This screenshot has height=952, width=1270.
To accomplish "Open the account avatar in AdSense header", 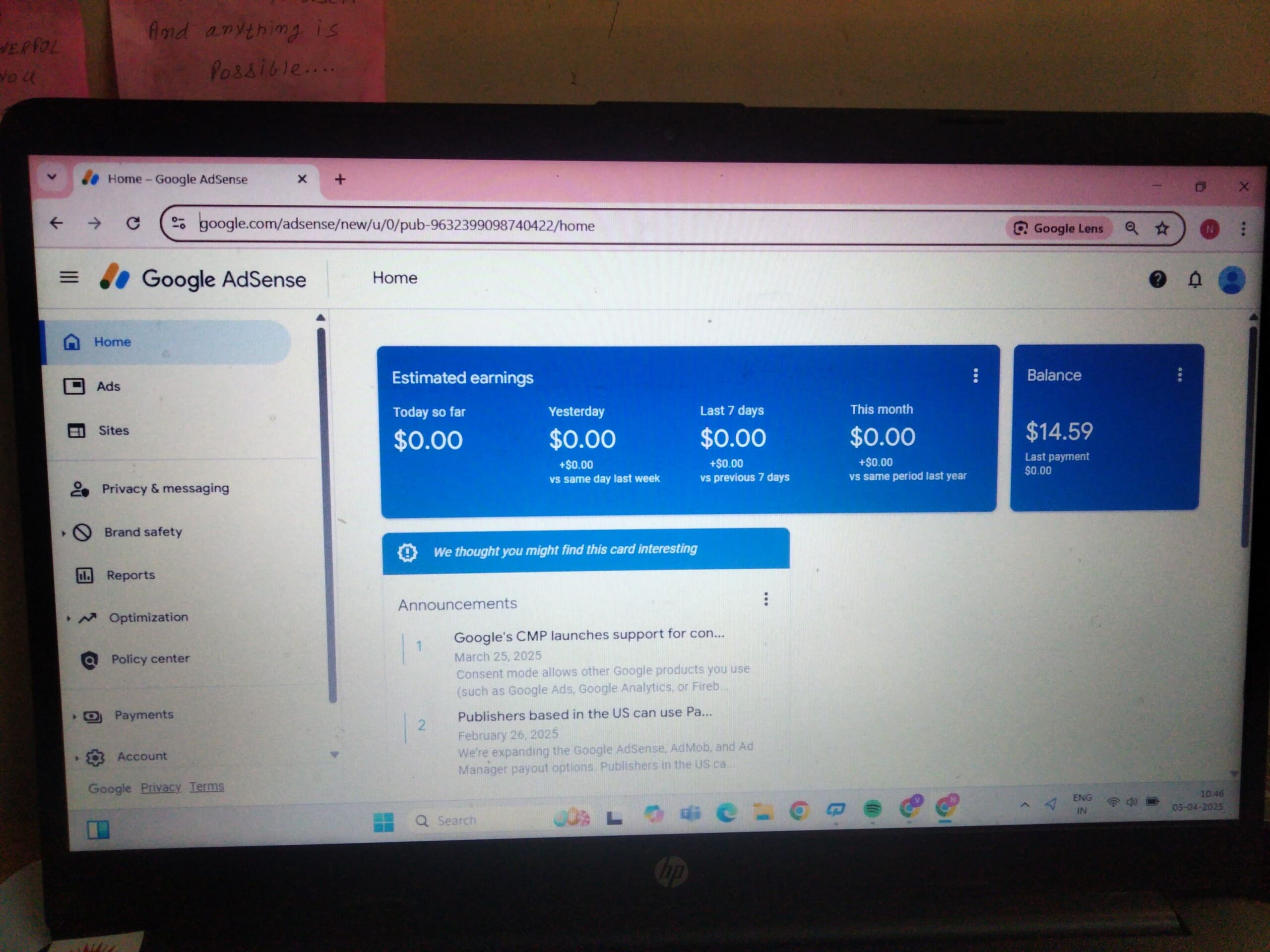I will (x=1231, y=281).
